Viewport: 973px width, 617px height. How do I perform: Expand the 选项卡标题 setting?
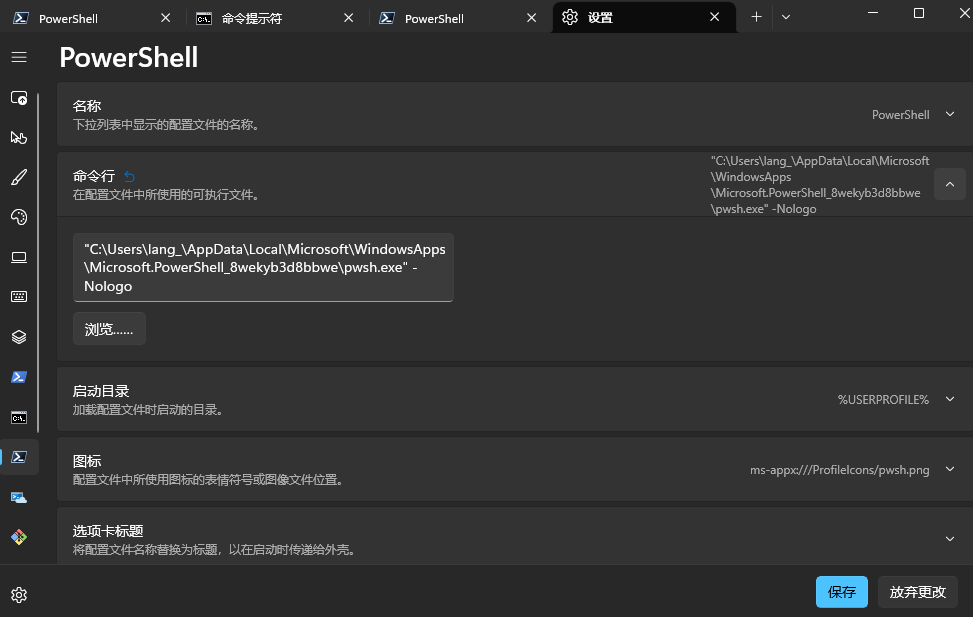[x=949, y=539]
